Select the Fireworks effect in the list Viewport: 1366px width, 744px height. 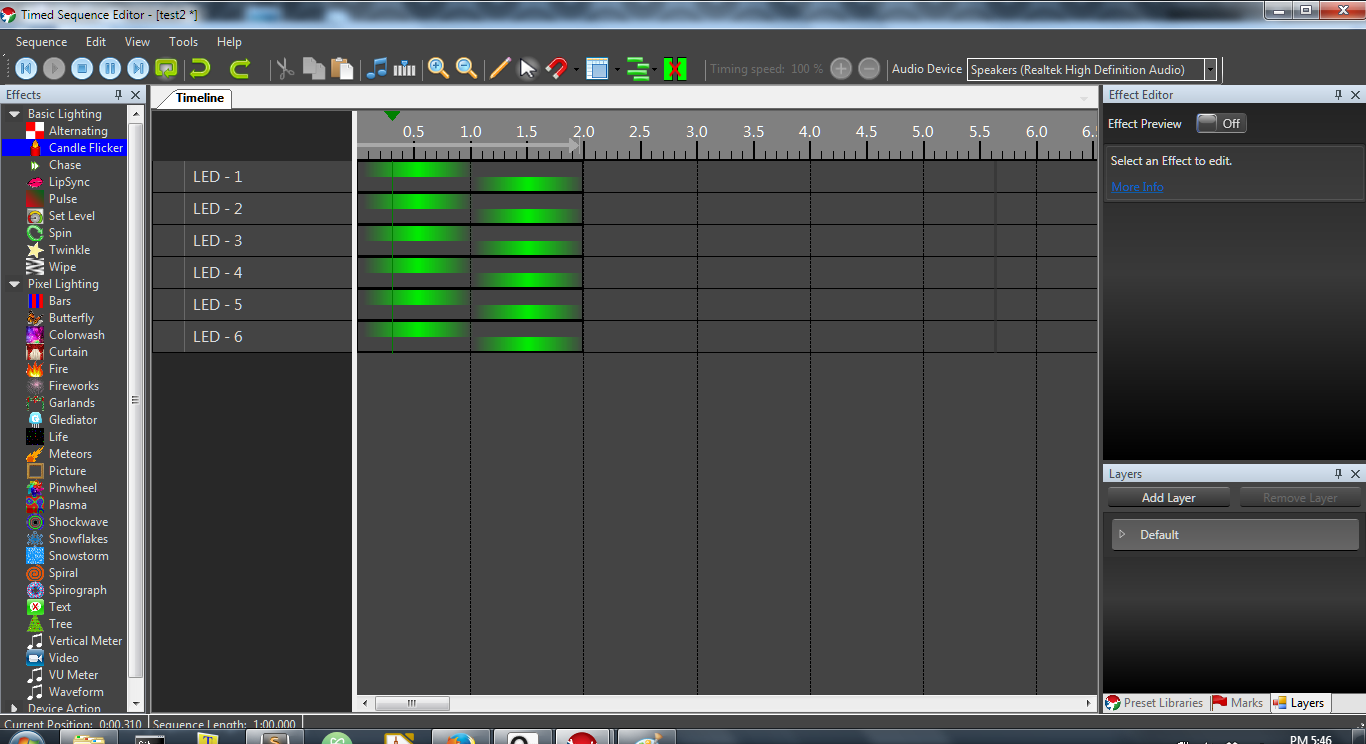[x=73, y=386]
